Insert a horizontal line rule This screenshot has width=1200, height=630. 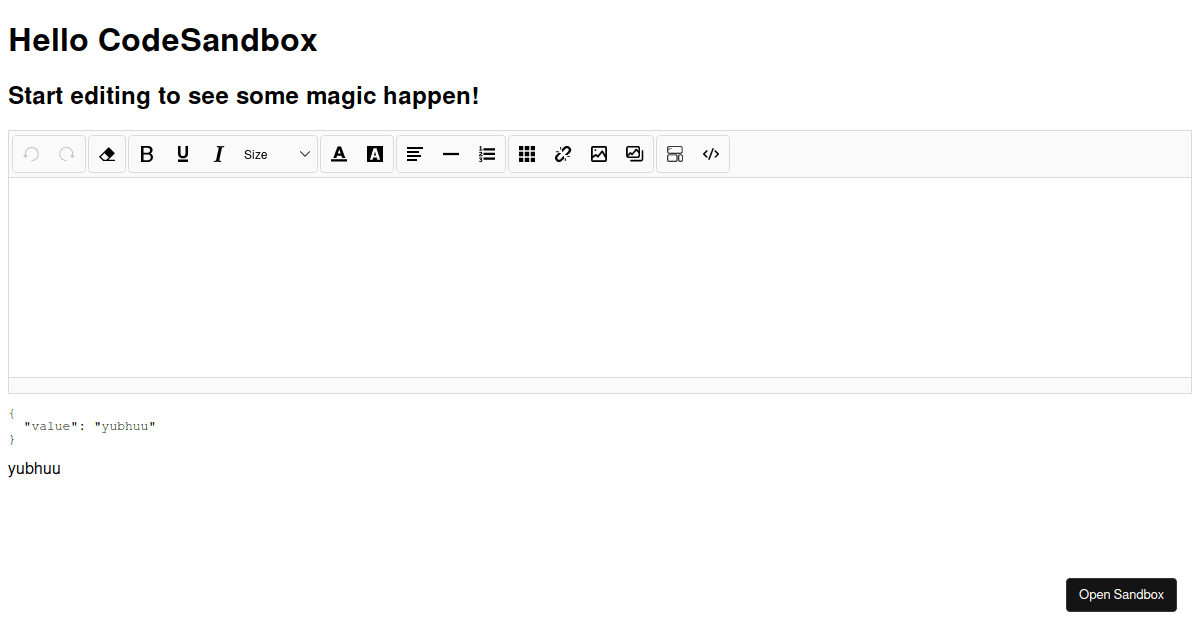[451, 154]
